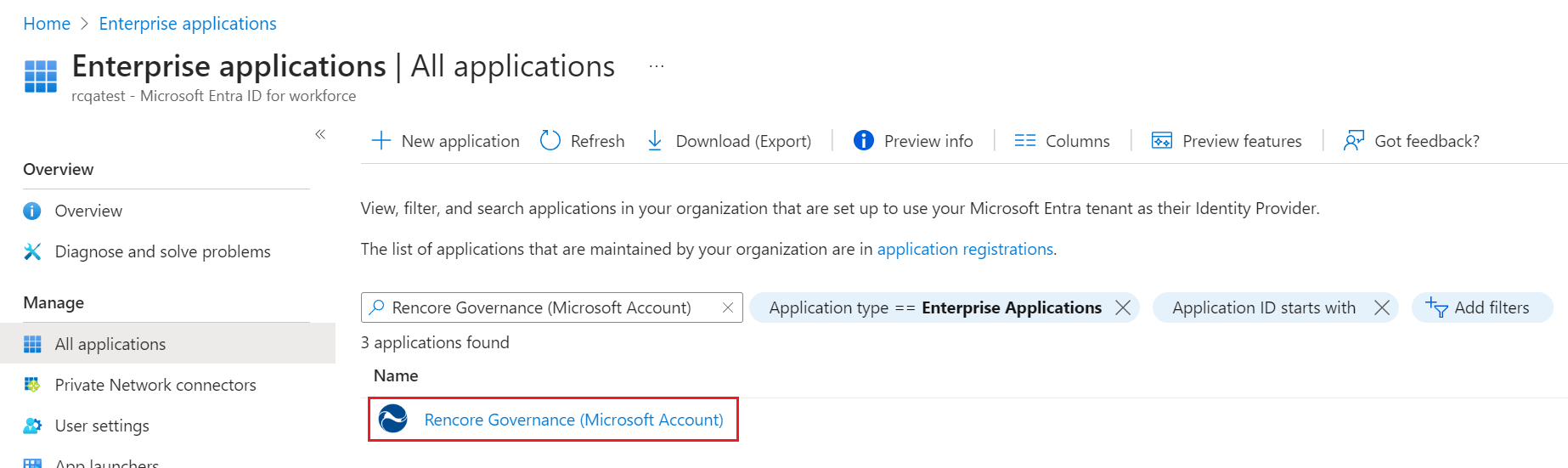Collapse the sidebar with double chevron
1568x468 pixels.
320,134
